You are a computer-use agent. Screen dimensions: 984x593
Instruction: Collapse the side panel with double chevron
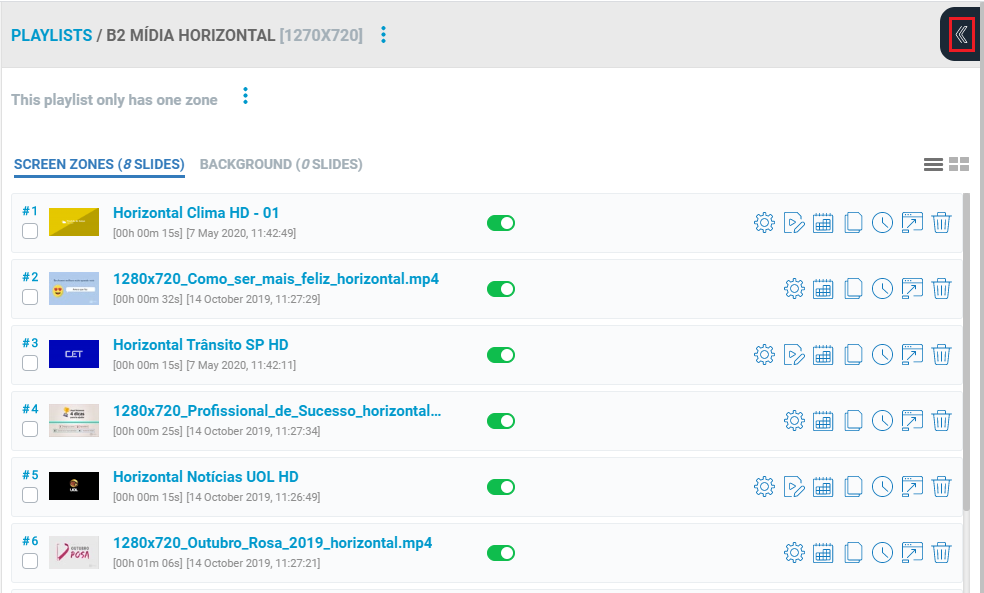click(961, 35)
